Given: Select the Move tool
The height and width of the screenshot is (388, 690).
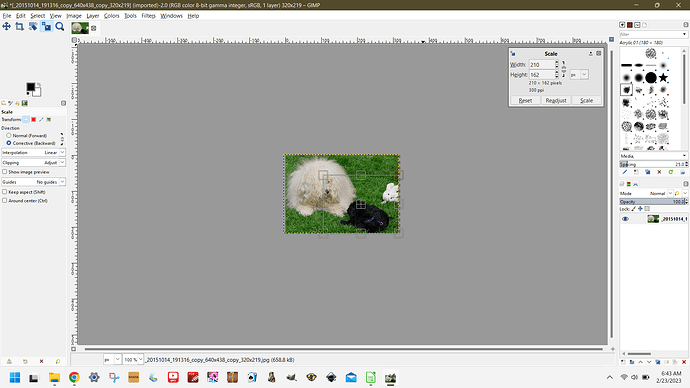Looking at the screenshot, I should [x=7, y=27].
